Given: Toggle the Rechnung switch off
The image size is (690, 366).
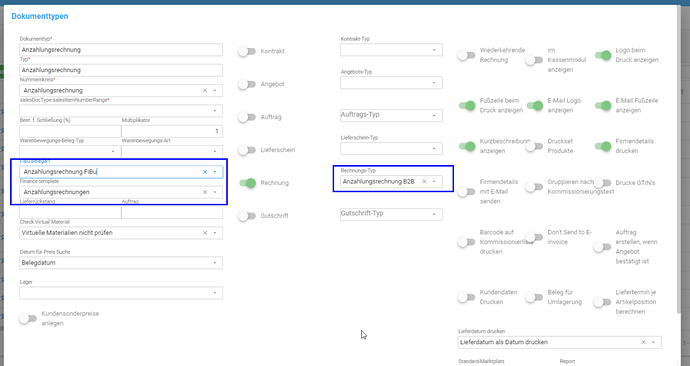Looking at the screenshot, I should pyautogui.click(x=248, y=183).
